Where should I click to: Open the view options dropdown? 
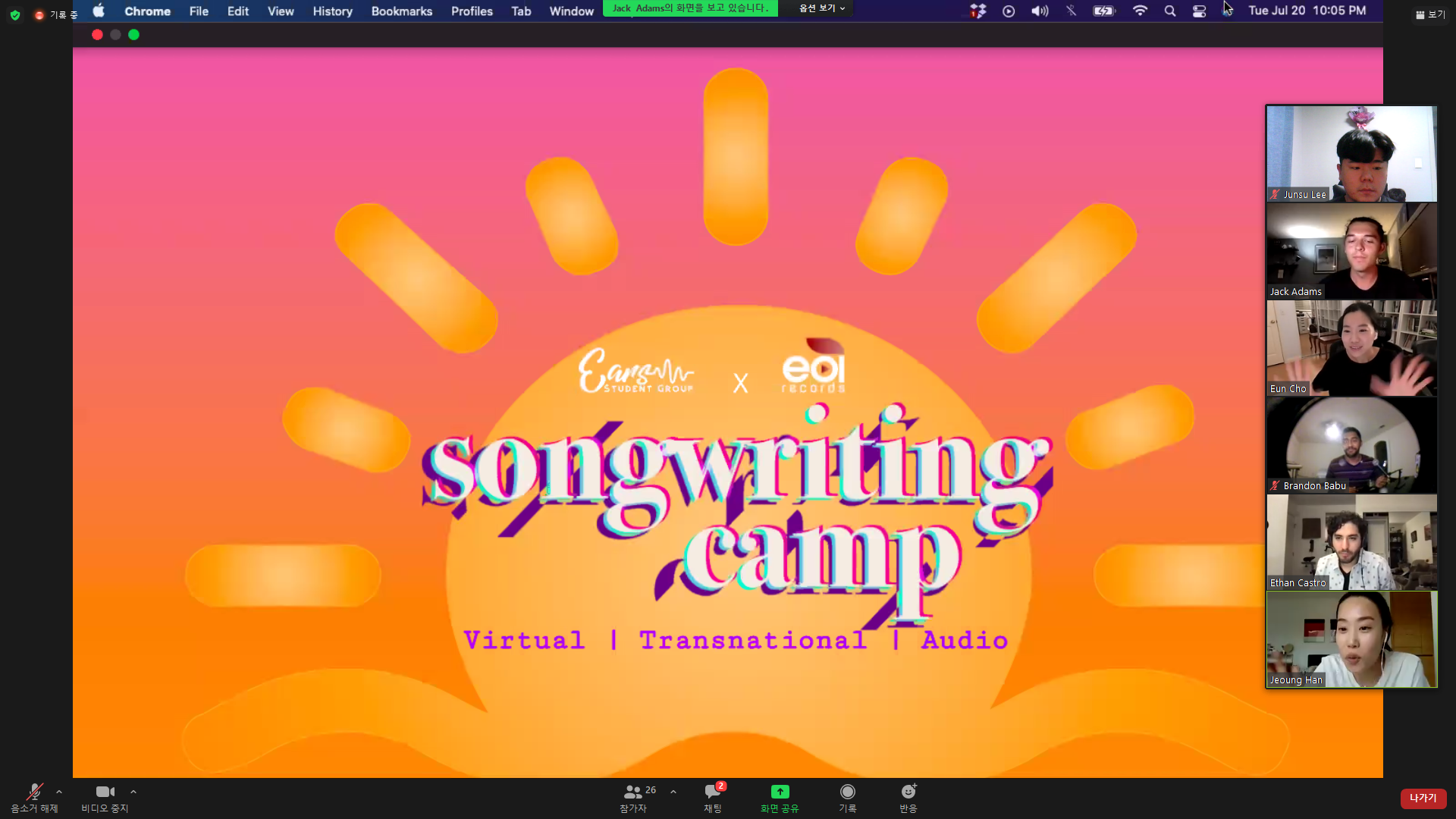tap(822, 8)
